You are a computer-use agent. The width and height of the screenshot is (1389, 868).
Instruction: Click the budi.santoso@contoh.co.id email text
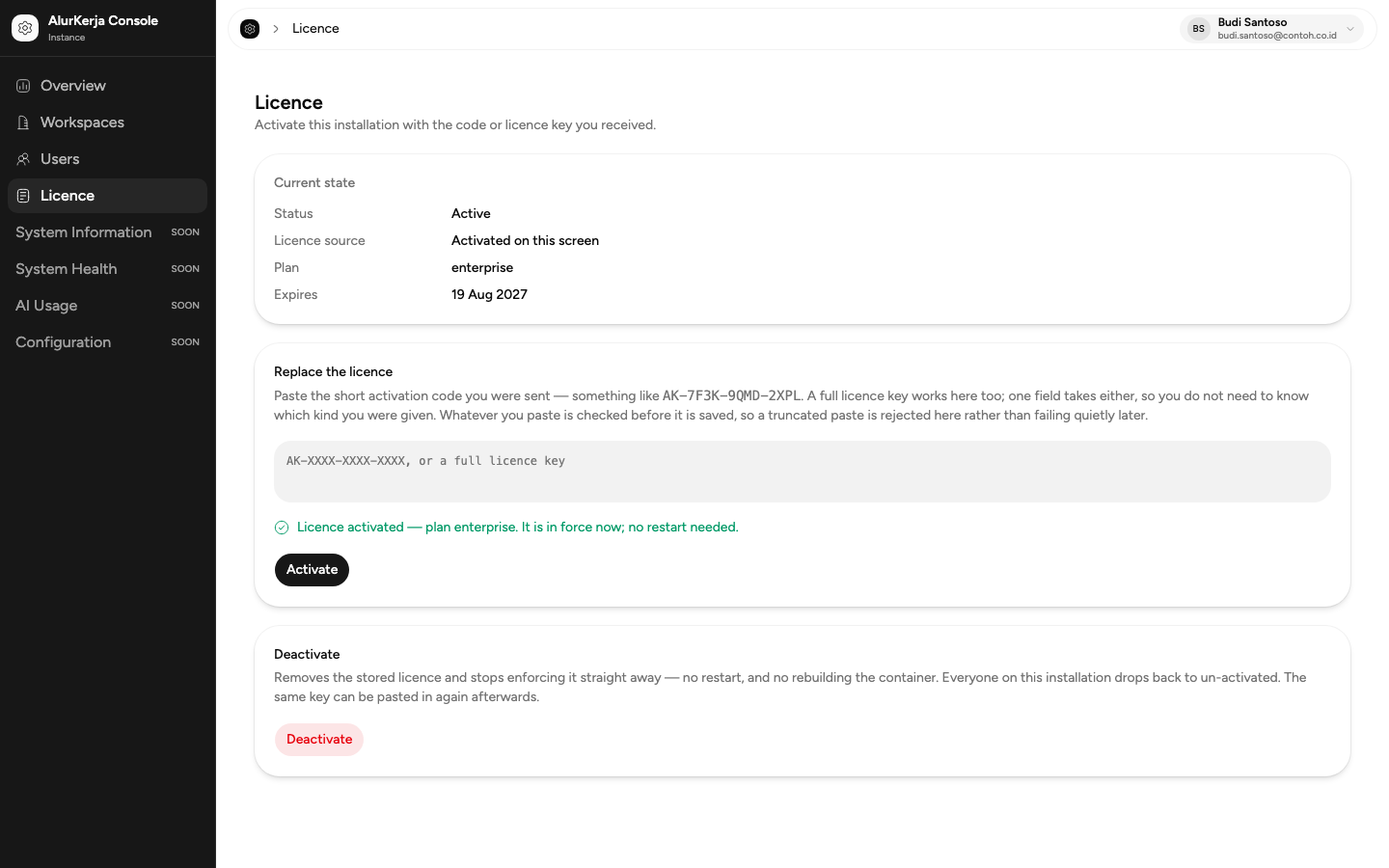(1277, 36)
